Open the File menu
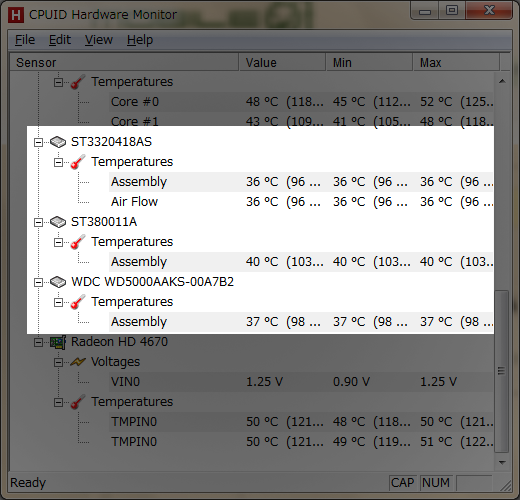 point(25,40)
